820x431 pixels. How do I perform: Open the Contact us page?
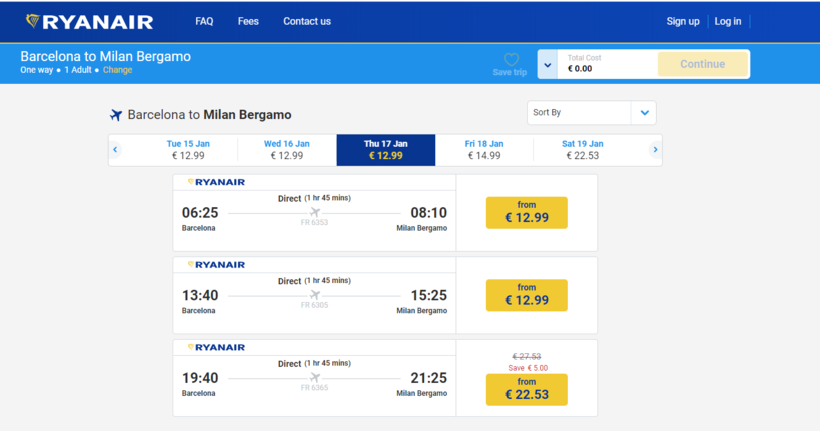pos(307,21)
